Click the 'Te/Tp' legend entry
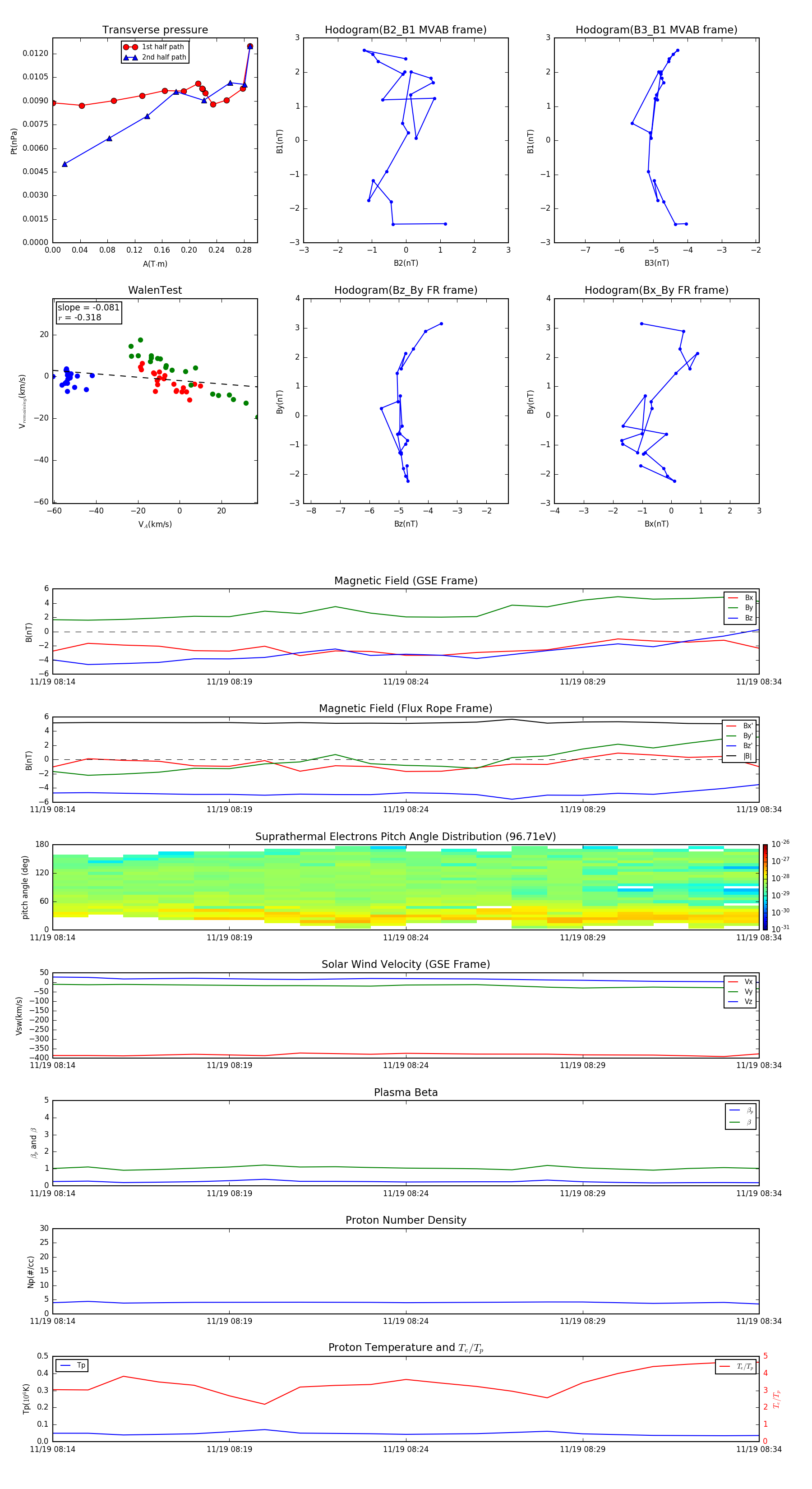This screenshot has height=1489, width=812. (736, 1366)
